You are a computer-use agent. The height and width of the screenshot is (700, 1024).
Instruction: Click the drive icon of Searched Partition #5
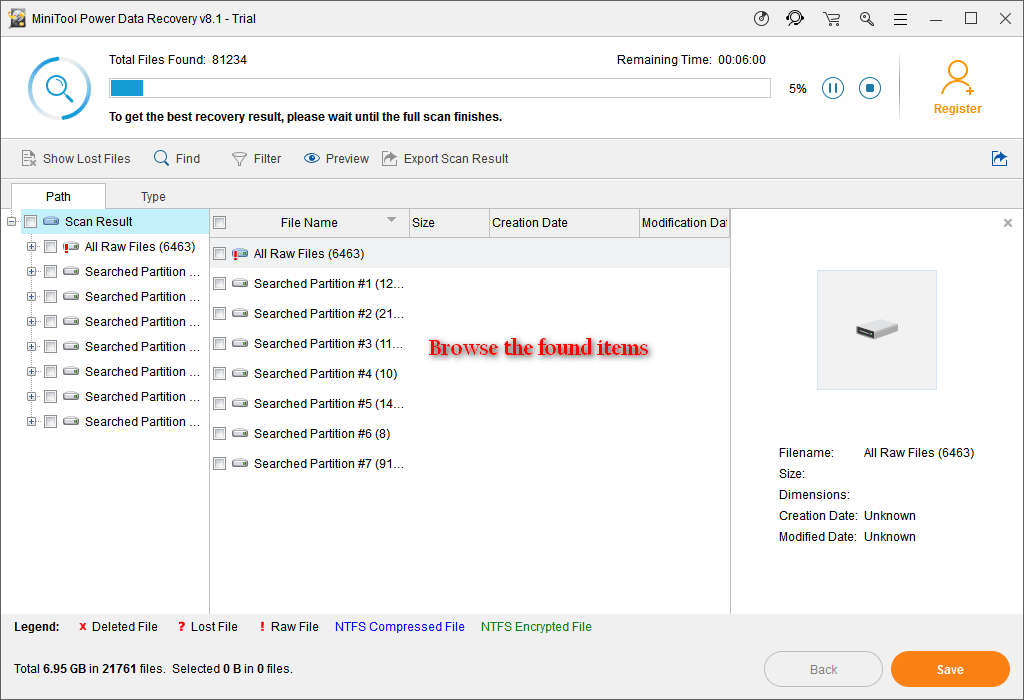(x=240, y=404)
